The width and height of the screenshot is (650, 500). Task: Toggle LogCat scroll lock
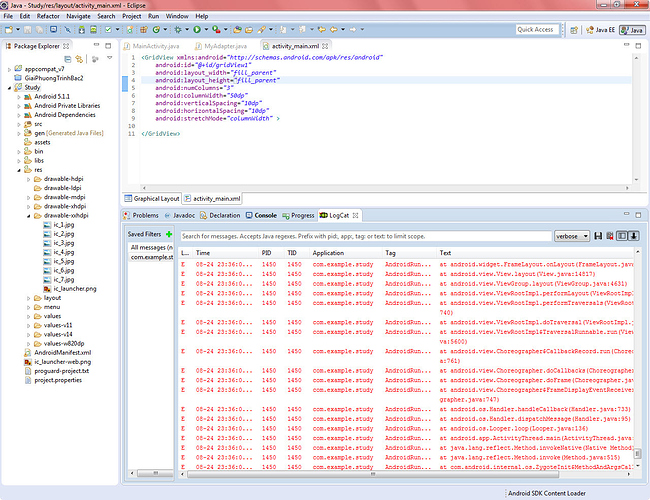[633, 236]
